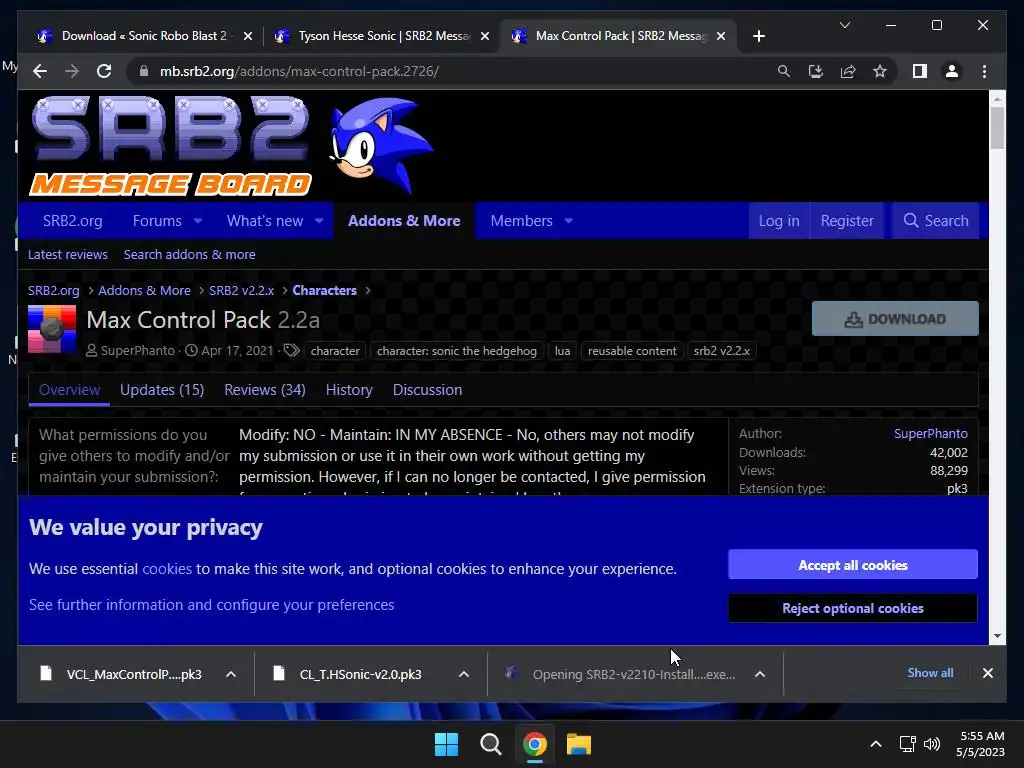Expand the Forums dropdown arrow

(198, 221)
